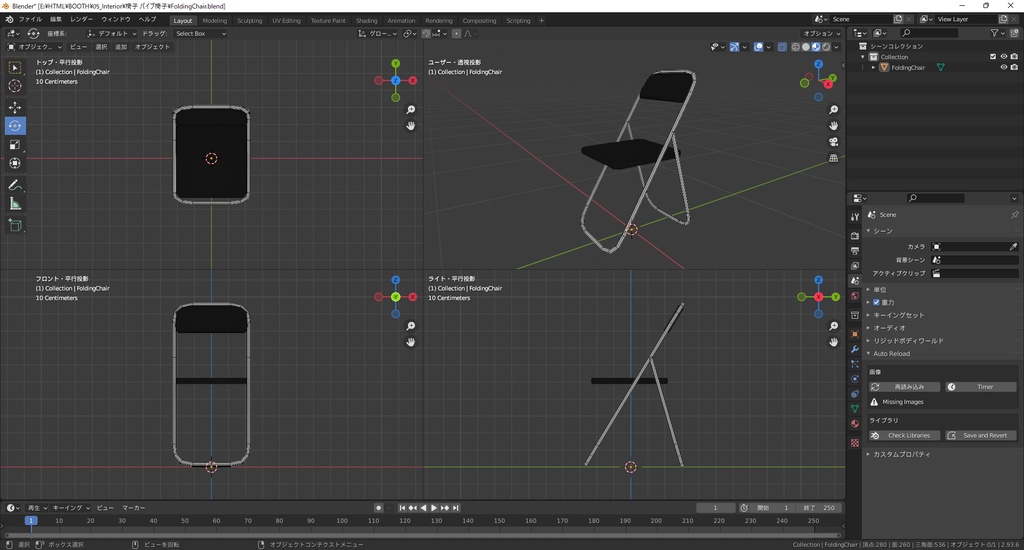Click the camera eyedropper icon
This screenshot has width=1024, height=550.
coord(1013,246)
